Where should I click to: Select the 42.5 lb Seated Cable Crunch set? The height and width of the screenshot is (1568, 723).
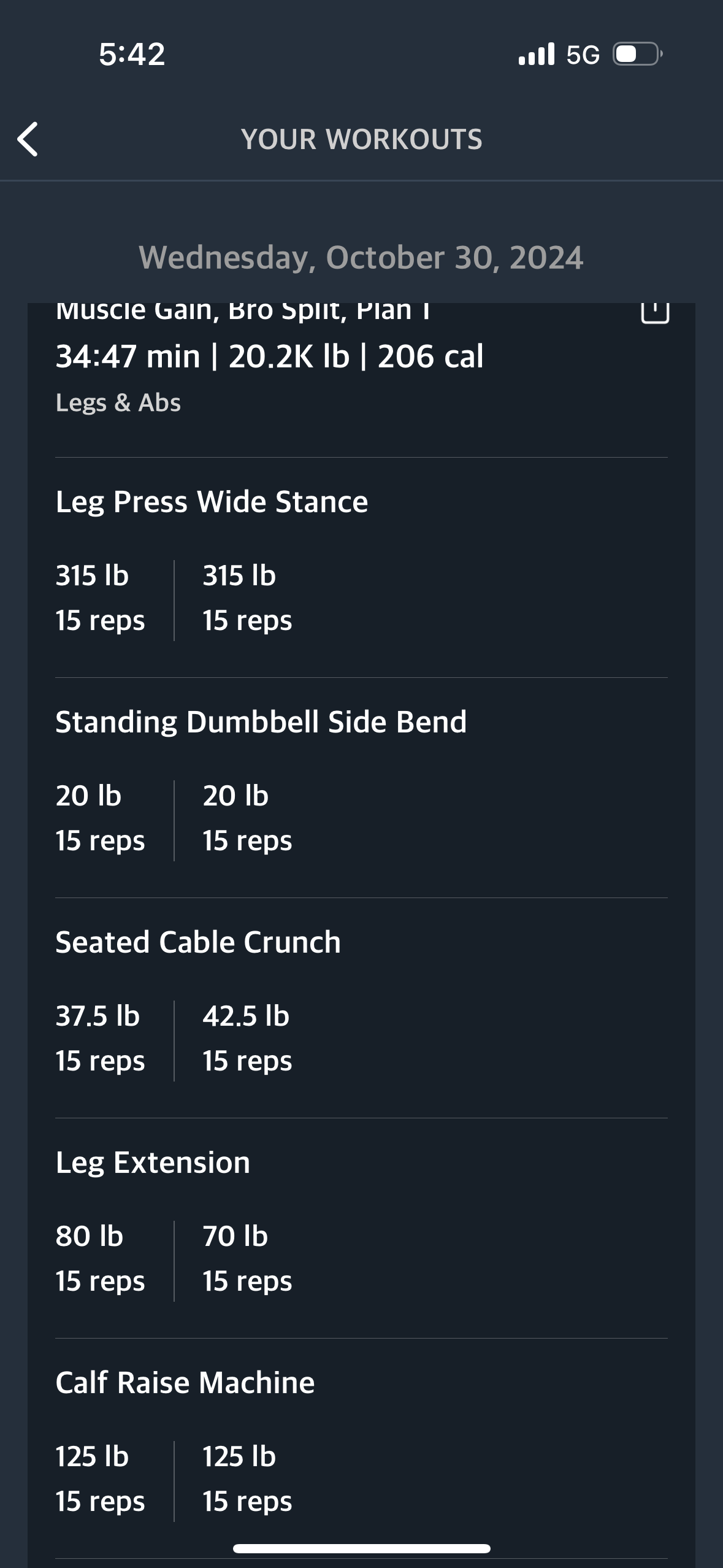coord(247,1038)
